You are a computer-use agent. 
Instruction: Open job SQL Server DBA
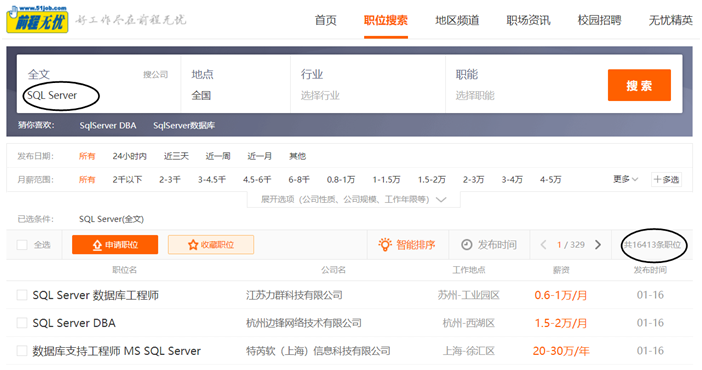click(74, 323)
